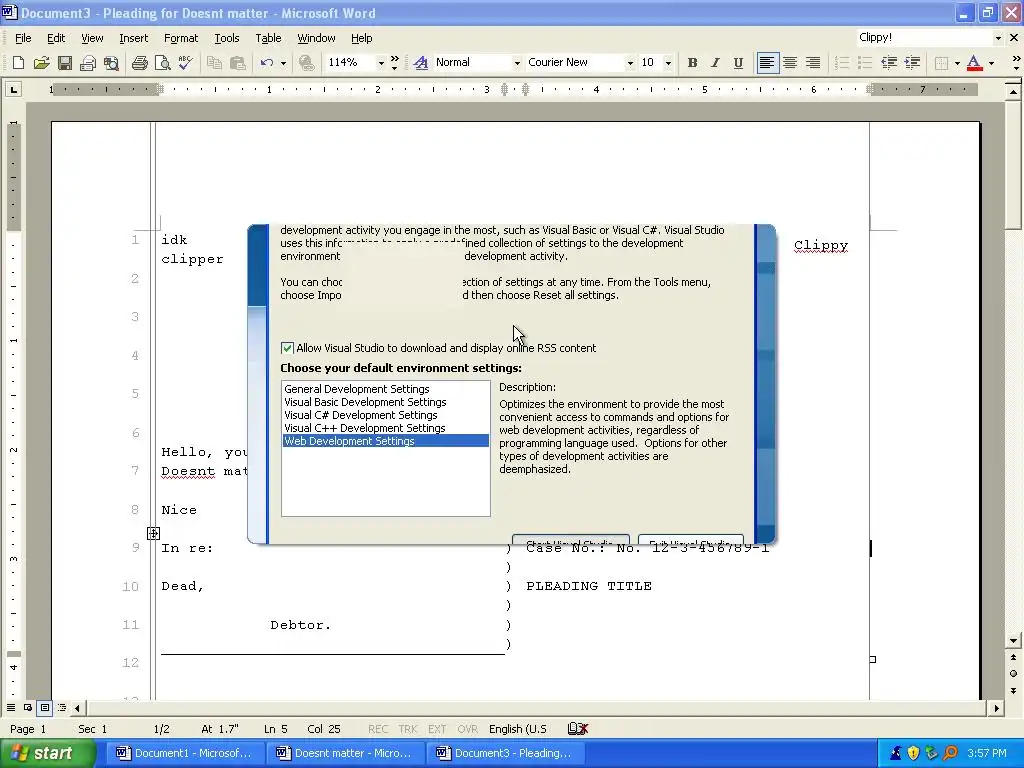The width and height of the screenshot is (1024, 768).
Task: Open the Tools menu
Action: tap(227, 38)
